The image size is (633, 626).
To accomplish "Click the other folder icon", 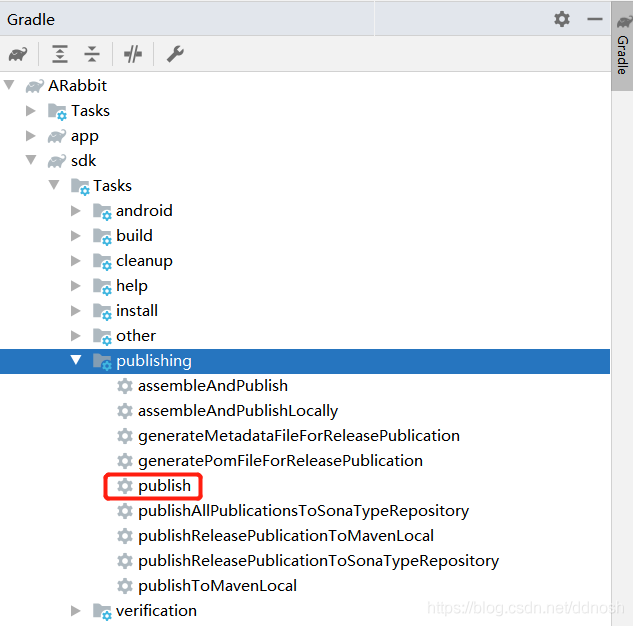I will (102, 337).
